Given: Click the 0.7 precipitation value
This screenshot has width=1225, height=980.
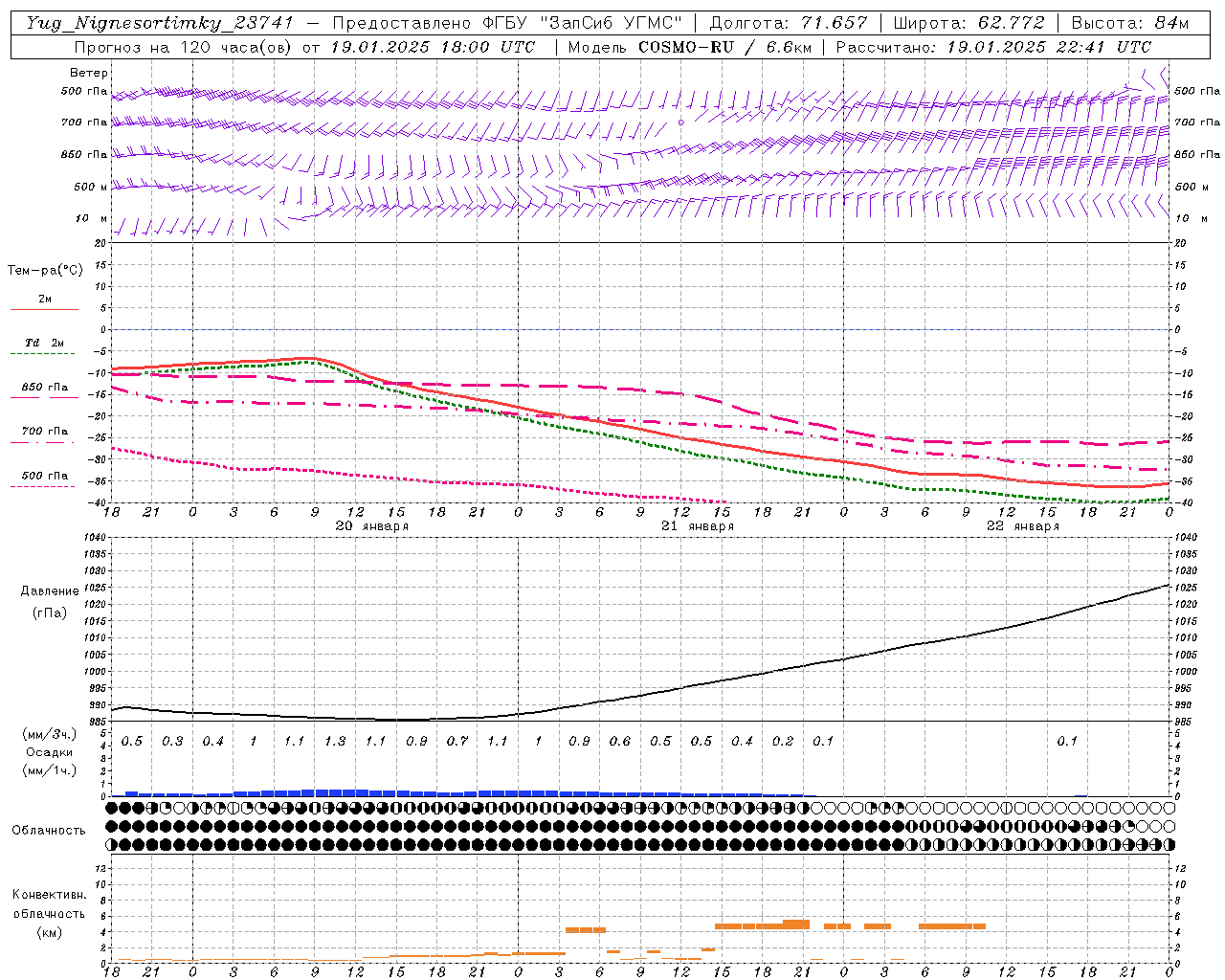Looking at the screenshot, I should click(457, 741).
